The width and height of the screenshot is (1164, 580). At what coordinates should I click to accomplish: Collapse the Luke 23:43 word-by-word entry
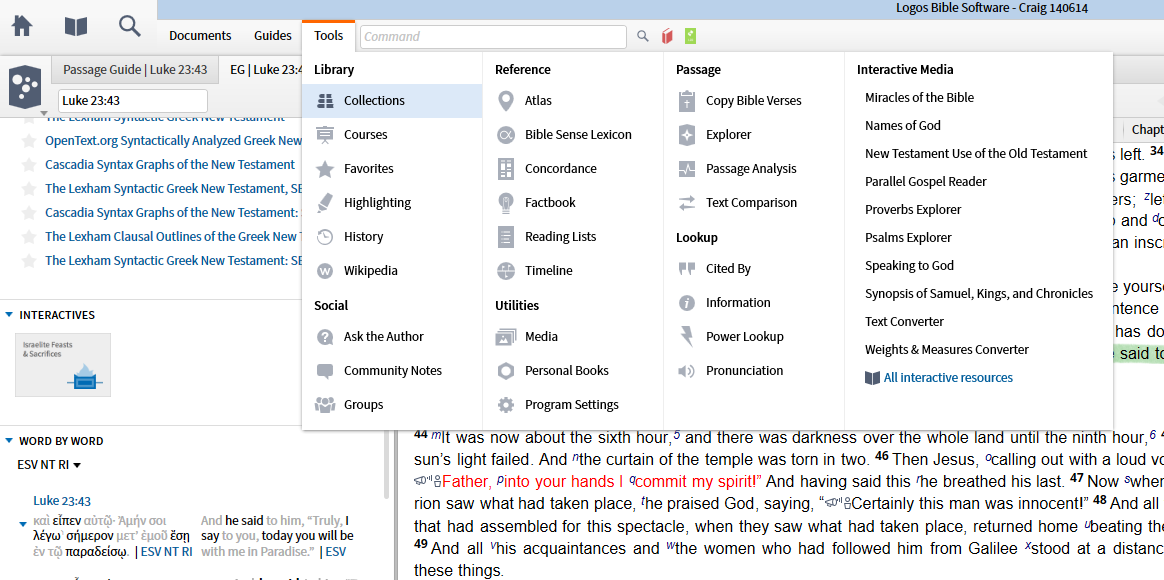pos(23,524)
